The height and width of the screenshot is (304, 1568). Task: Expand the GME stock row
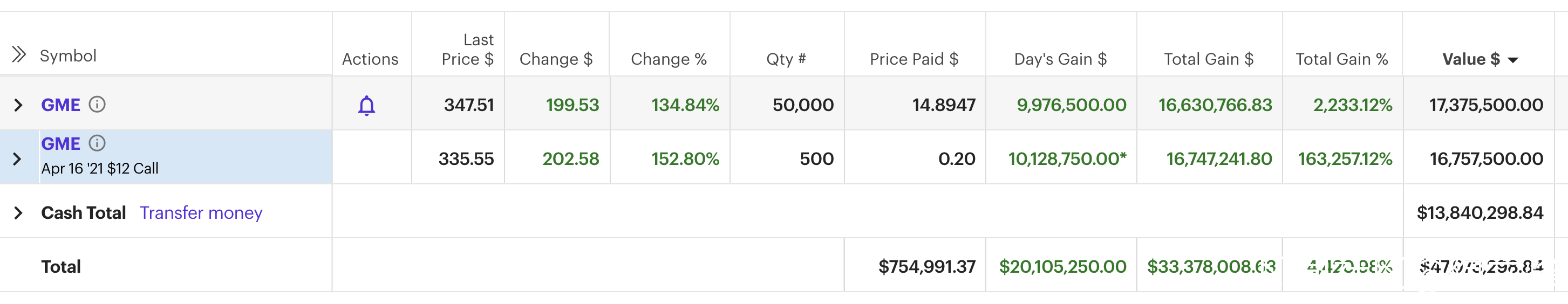click(18, 105)
